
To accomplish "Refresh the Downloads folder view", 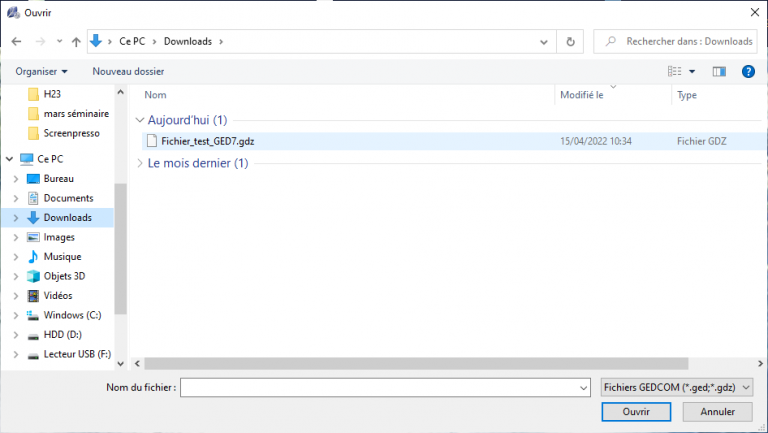I will [570, 41].
